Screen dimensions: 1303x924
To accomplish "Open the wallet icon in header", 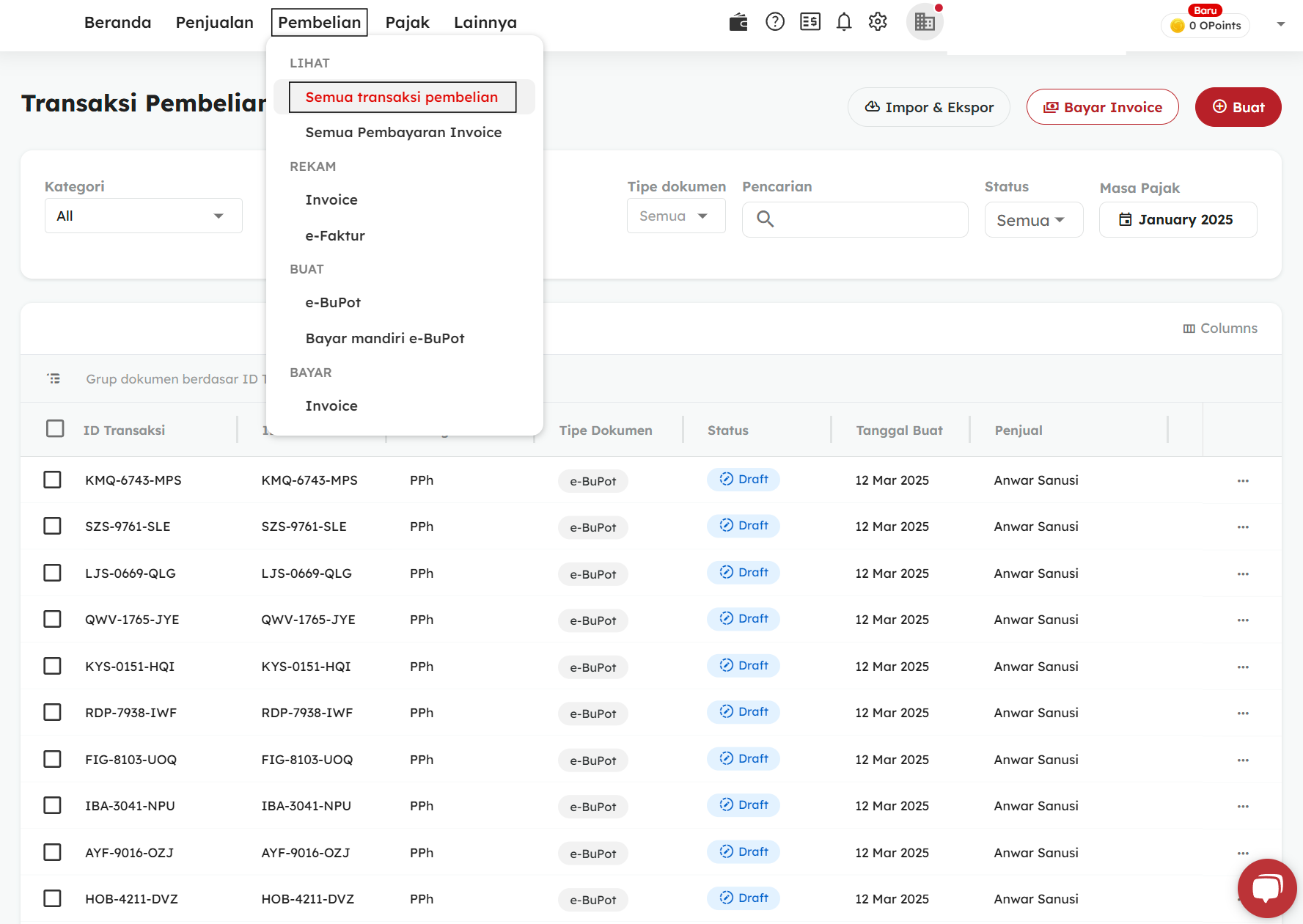I will tap(738, 22).
